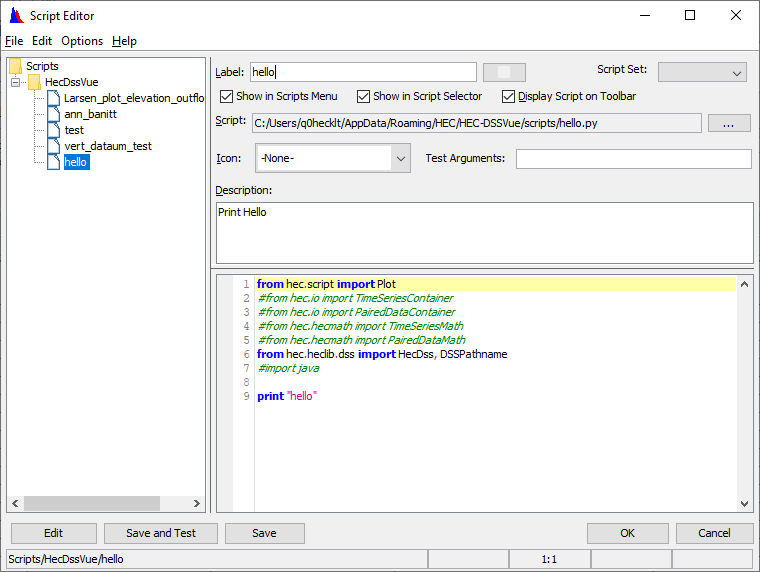Browse for script with the ... button
Viewport: 760px width, 572px height.
point(729,123)
